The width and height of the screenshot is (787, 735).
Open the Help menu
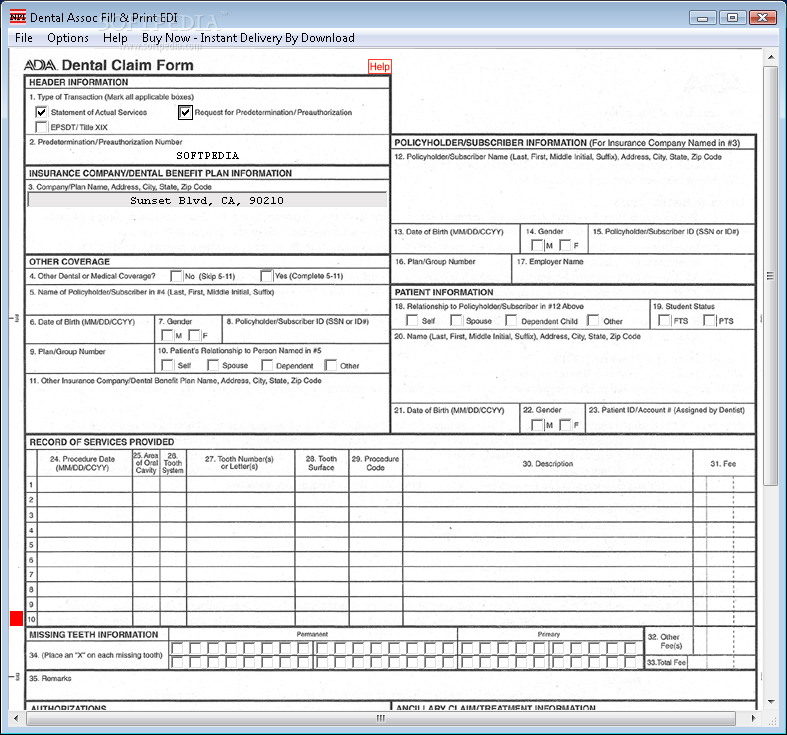coord(115,38)
